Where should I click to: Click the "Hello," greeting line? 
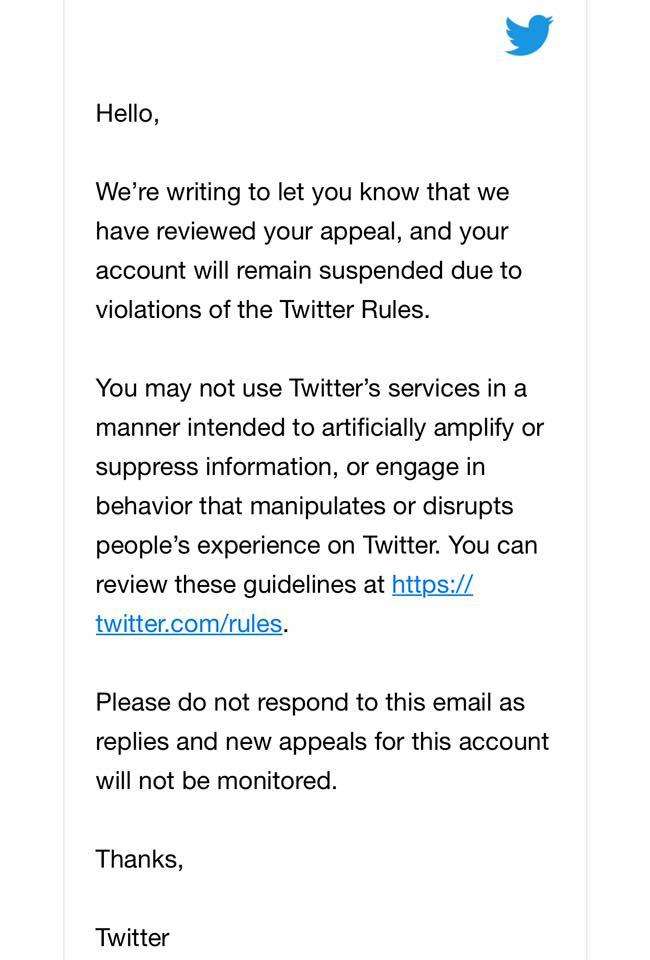pyautogui.click(x=127, y=113)
